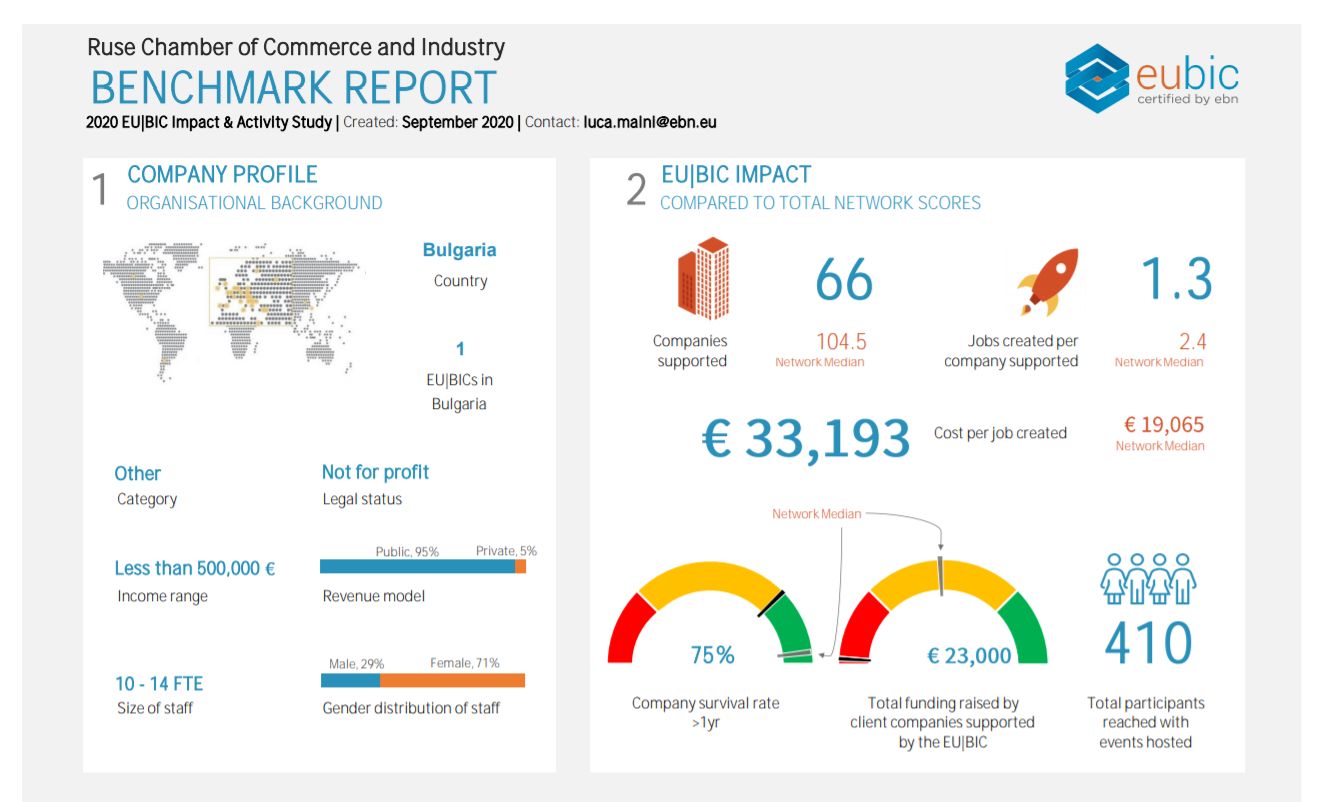Click the COMPANY PROFILE section heading
Image resolution: width=1327 pixels, height=802 pixels.
[222, 175]
